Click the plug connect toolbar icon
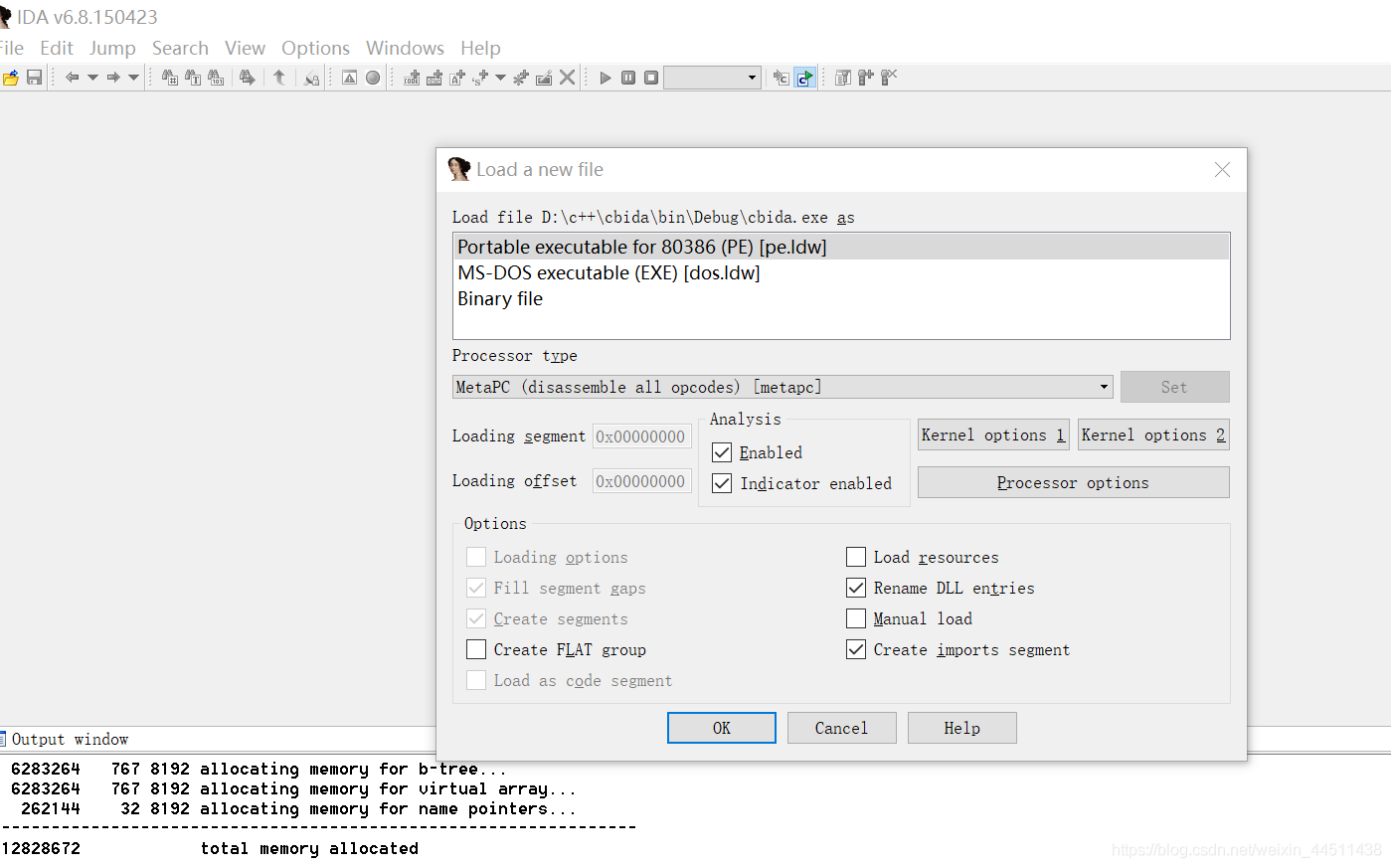 click(x=865, y=78)
